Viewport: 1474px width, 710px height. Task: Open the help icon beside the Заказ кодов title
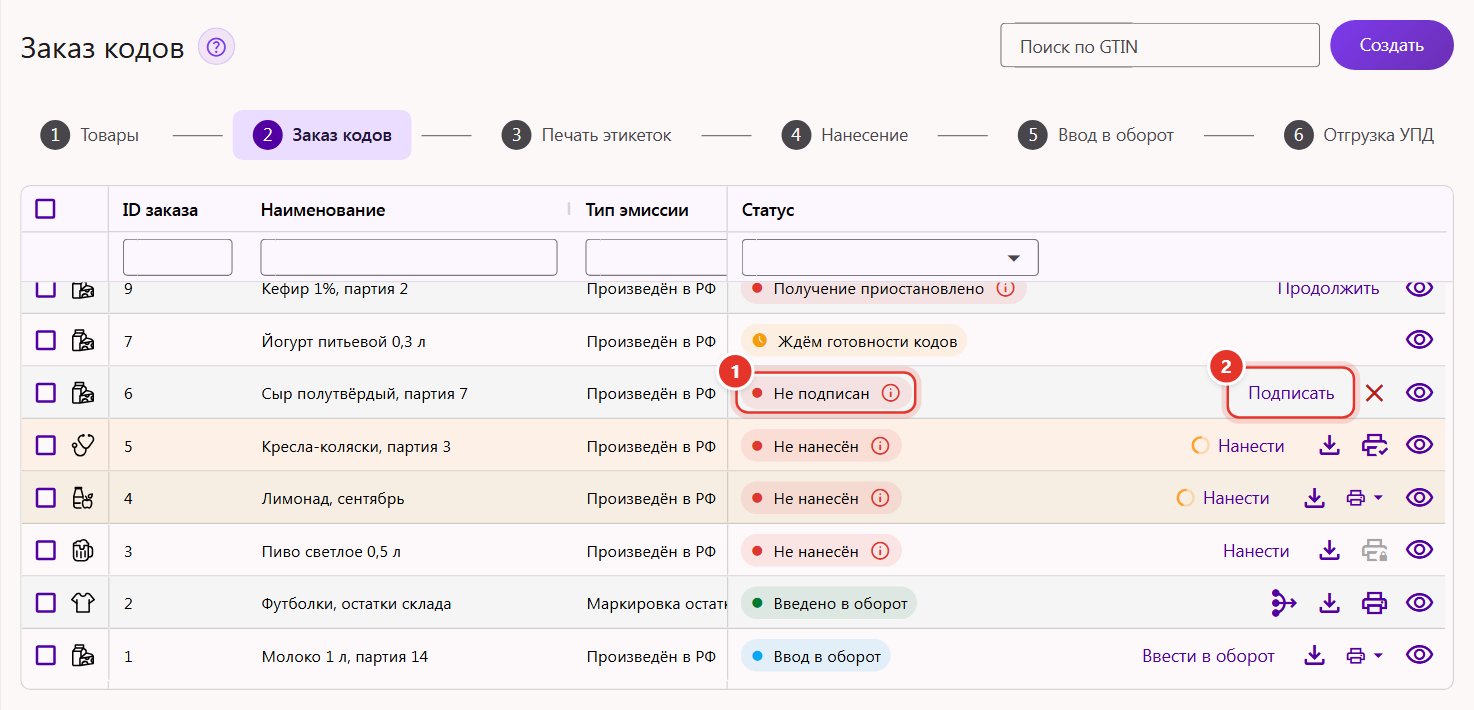tap(216, 46)
